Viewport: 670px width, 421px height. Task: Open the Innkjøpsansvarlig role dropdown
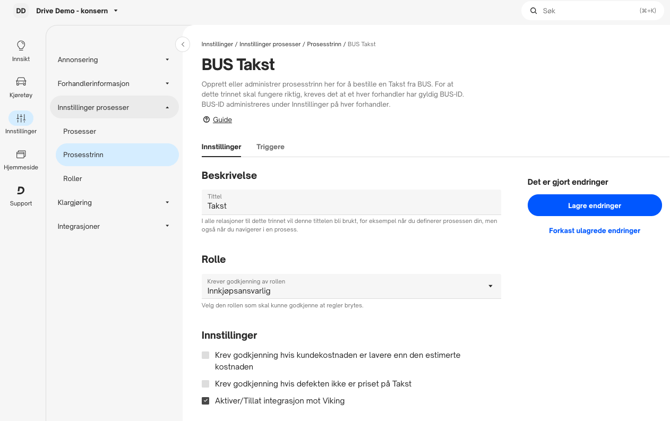(x=351, y=286)
